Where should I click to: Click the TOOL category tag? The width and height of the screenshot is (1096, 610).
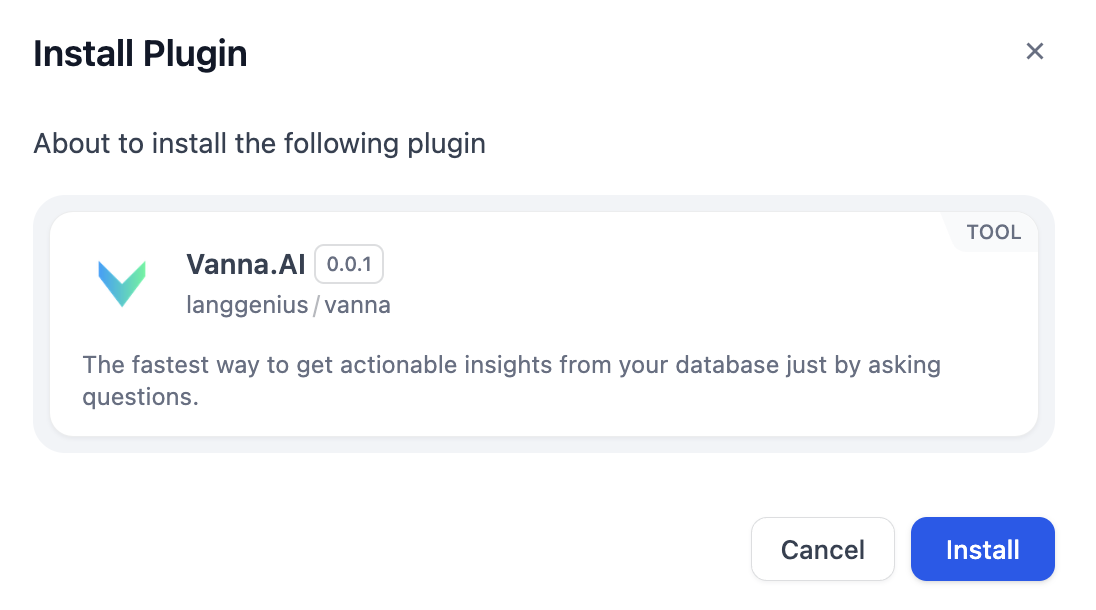(x=993, y=233)
